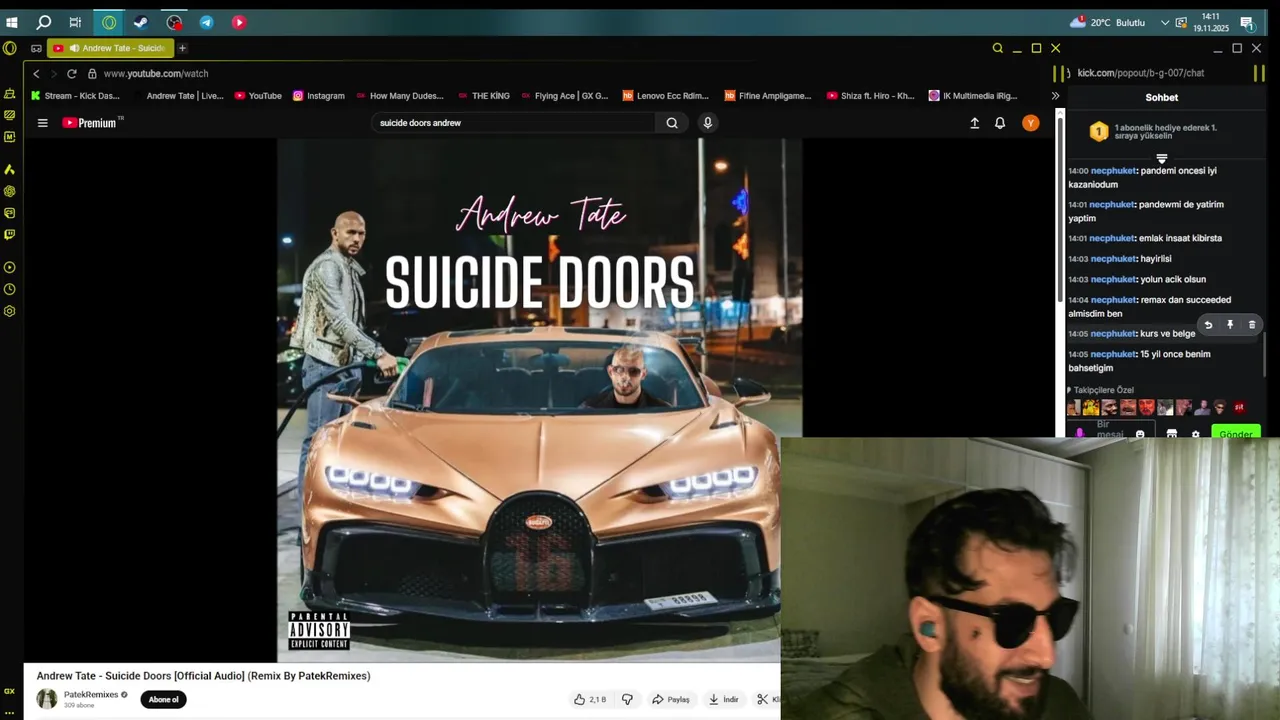The height and width of the screenshot is (720, 1280).
Task: Open the Flying Ace | GX G... bookmark
Action: (x=564, y=96)
